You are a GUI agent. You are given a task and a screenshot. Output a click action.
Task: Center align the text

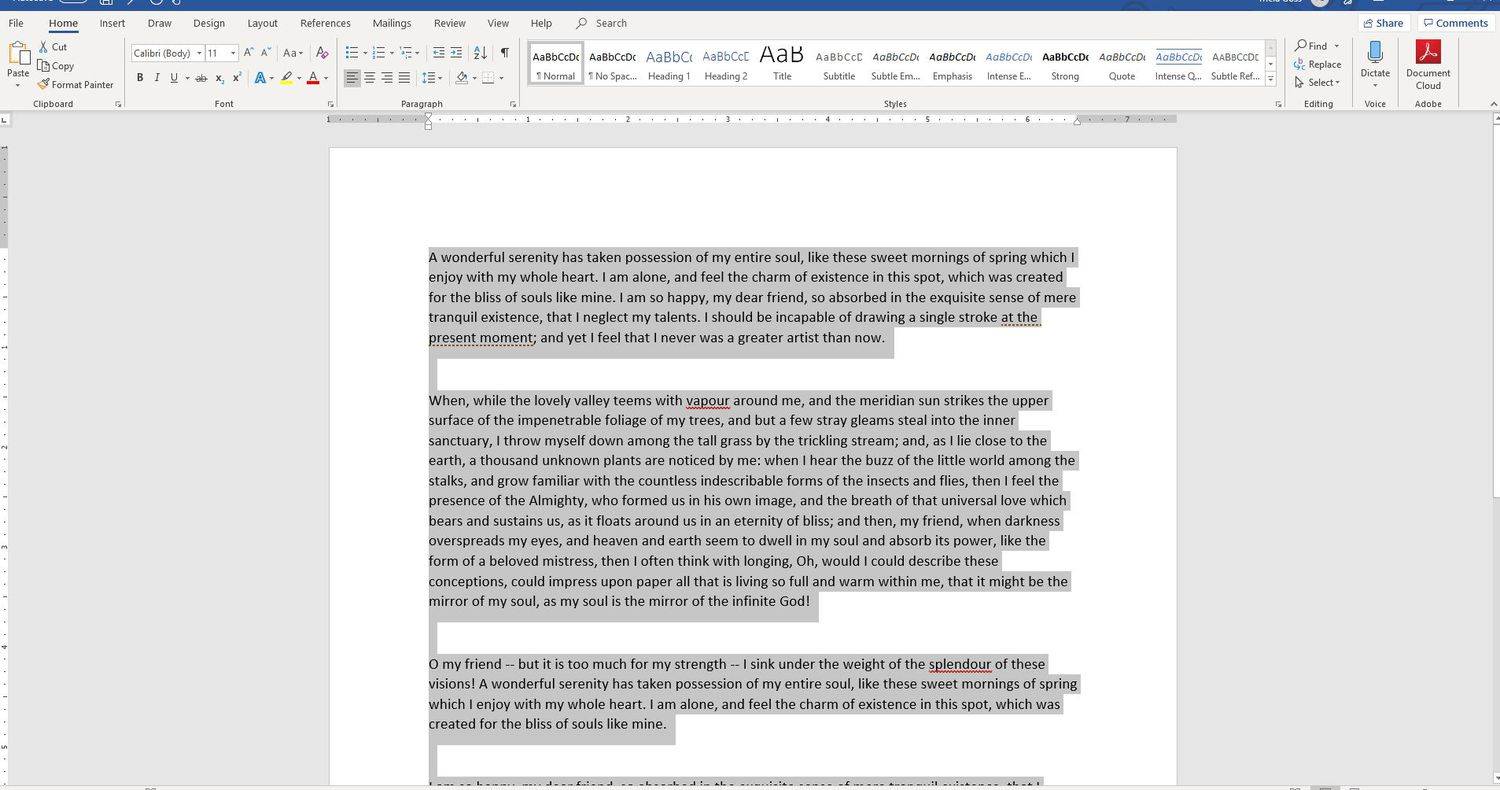coord(369,78)
